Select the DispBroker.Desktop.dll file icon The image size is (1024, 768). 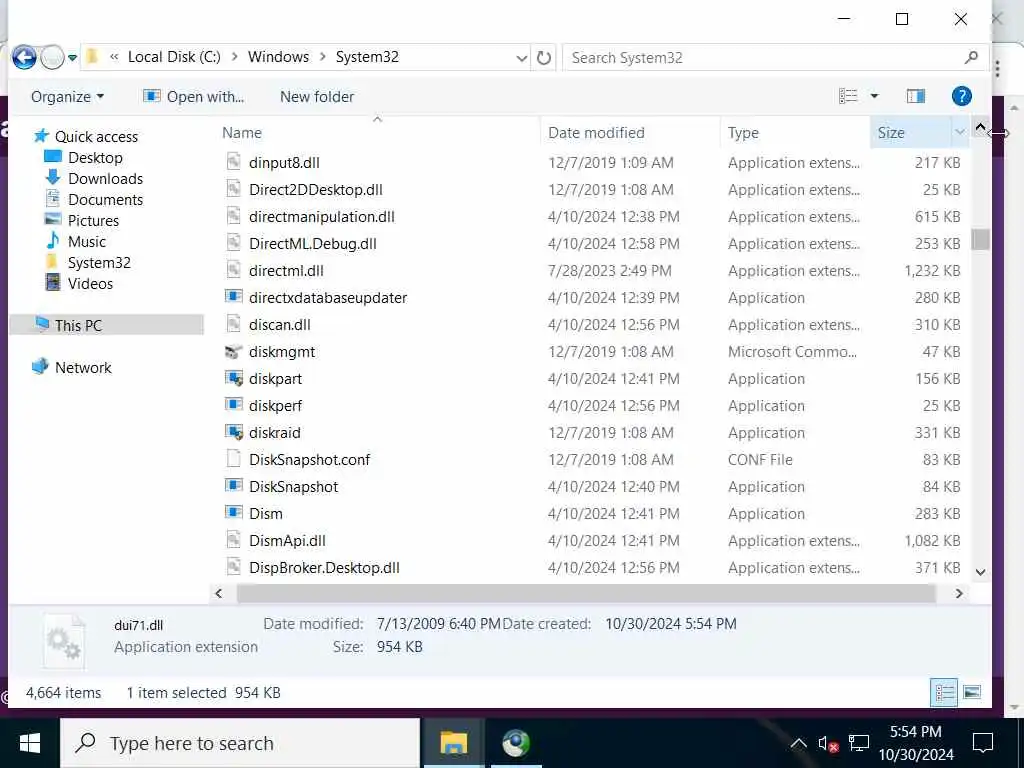click(x=233, y=567)
